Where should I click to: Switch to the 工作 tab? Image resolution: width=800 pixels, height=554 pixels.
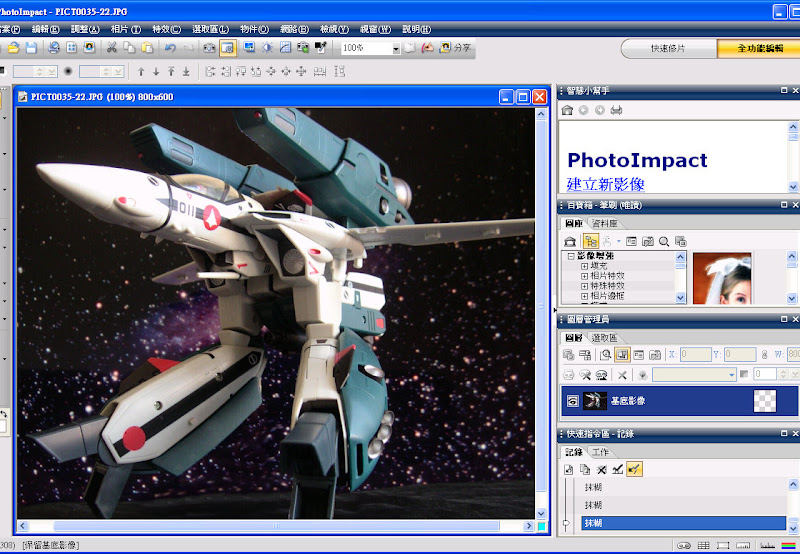click(x=600, y=451)
